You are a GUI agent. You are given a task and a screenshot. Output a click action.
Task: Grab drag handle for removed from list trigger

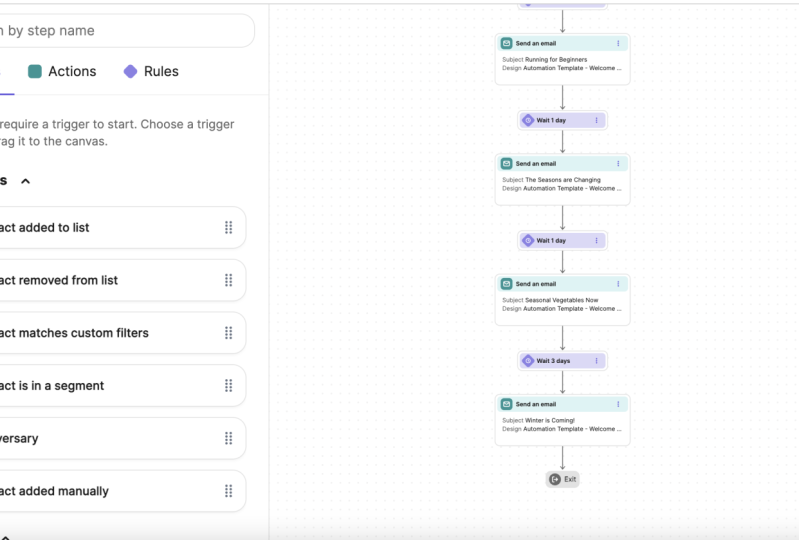(229, 280)
